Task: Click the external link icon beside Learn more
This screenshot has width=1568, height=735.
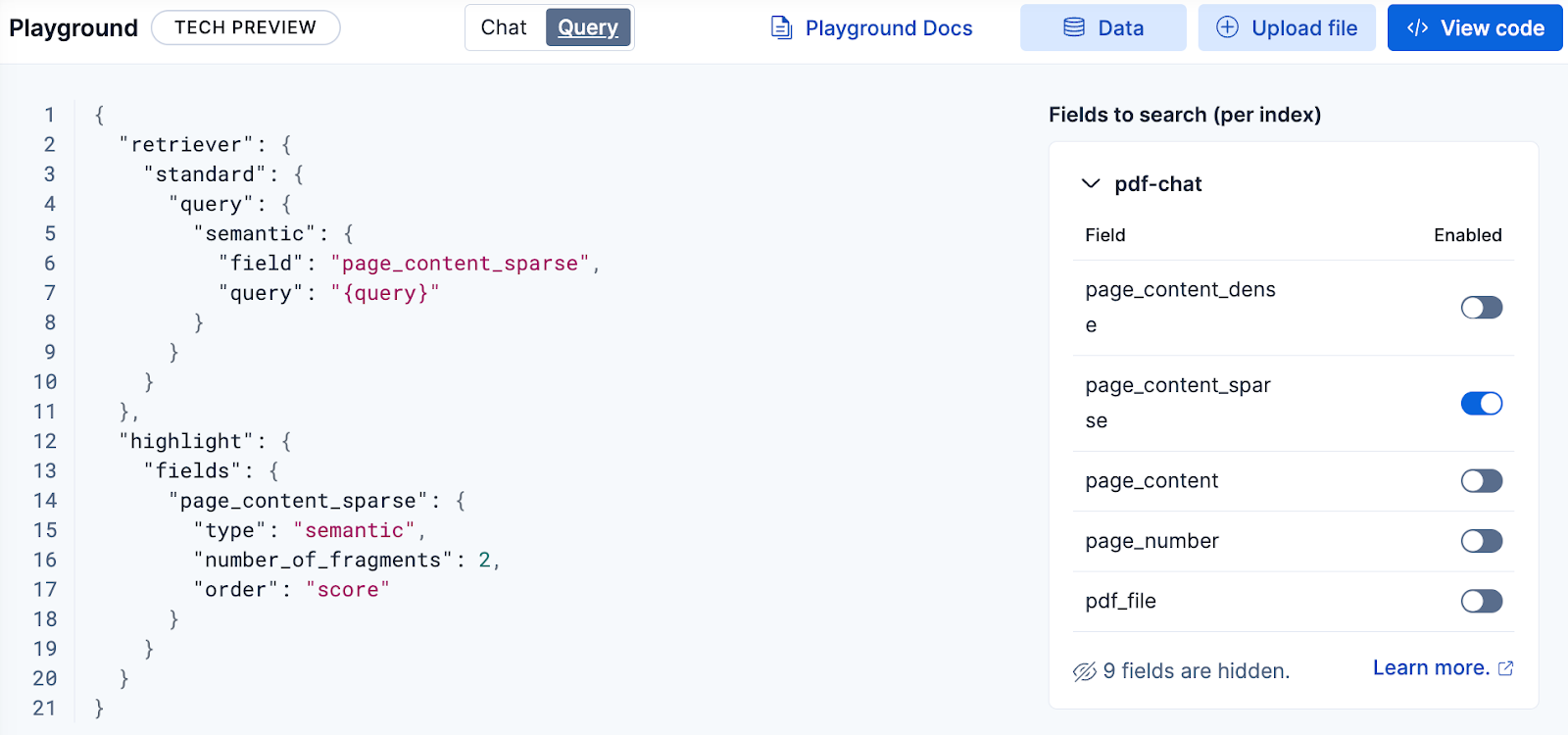Action: click(1506, 668)
